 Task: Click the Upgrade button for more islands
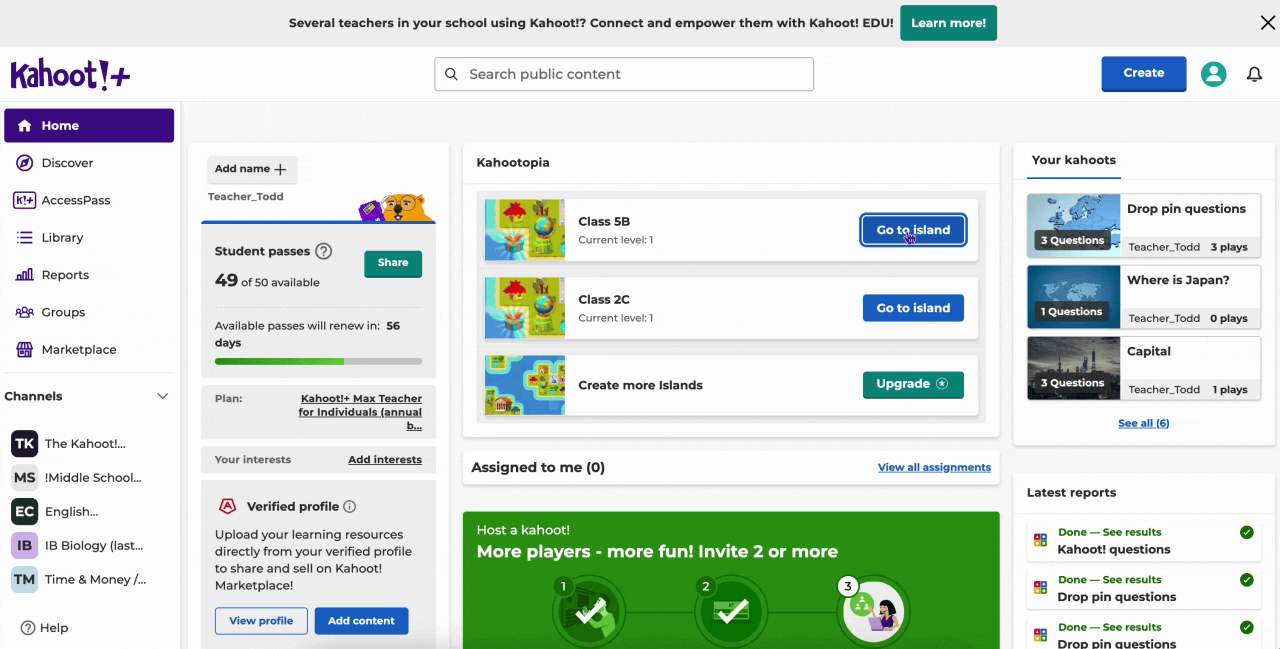coord(912,384)
